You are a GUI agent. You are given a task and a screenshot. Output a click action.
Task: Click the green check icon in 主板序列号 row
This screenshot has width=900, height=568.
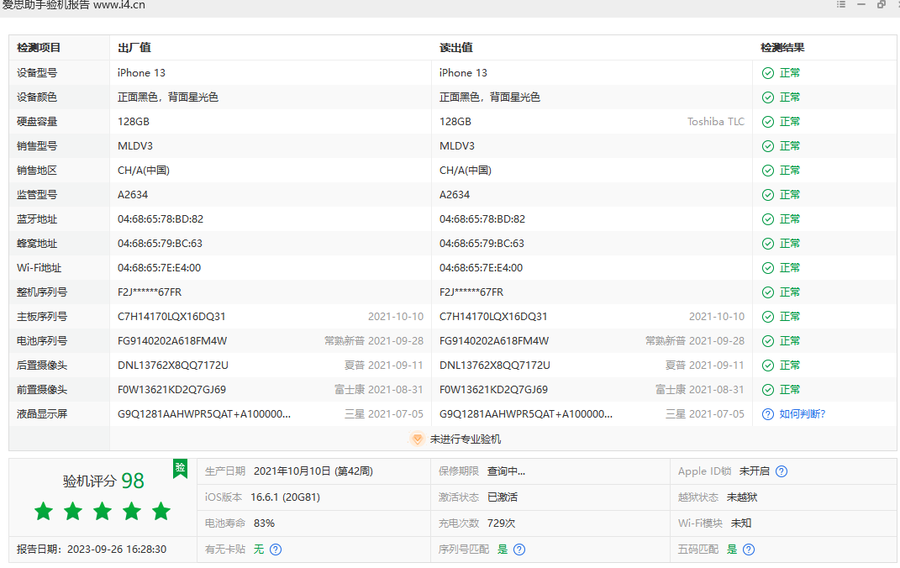click(767, 317)
